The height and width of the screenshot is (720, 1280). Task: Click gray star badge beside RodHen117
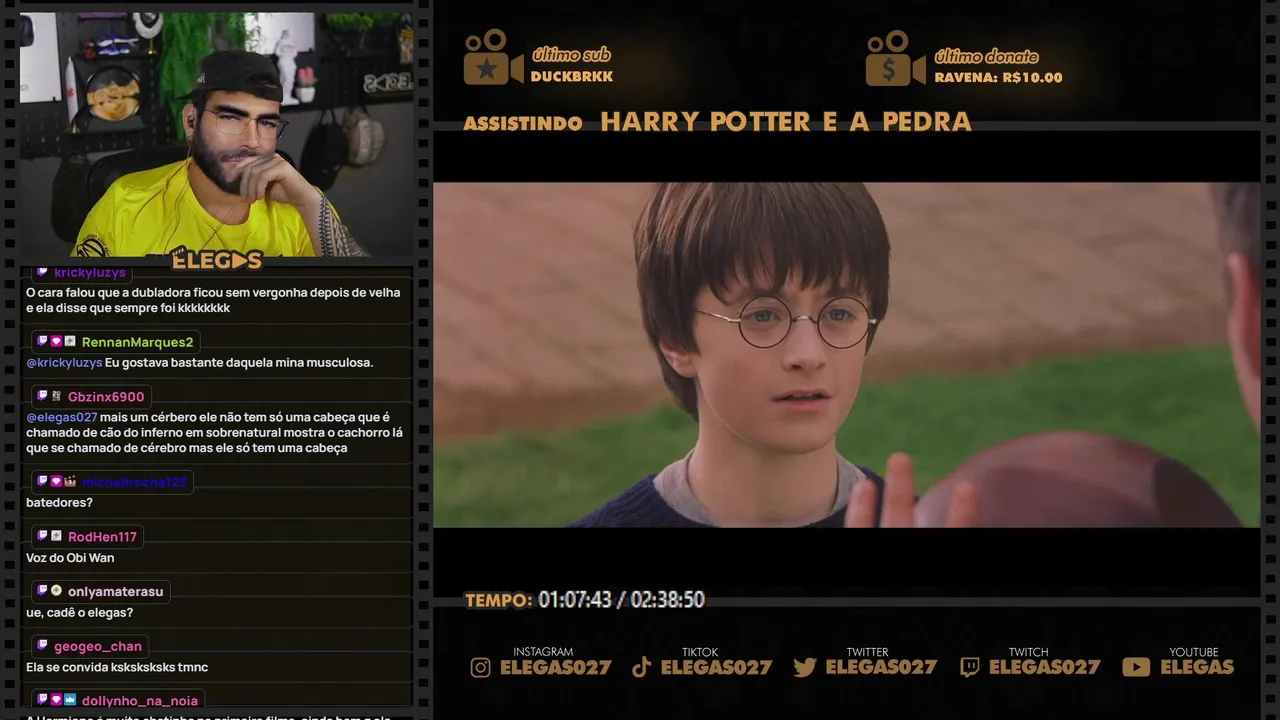pyautogui.click(x=56, y=536)
